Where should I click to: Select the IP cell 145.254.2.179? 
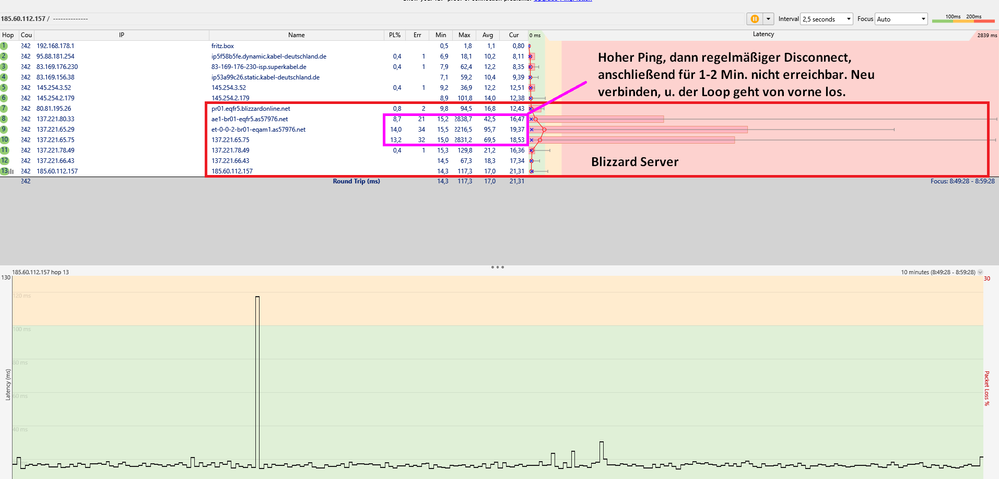click(x=55, y=97)
